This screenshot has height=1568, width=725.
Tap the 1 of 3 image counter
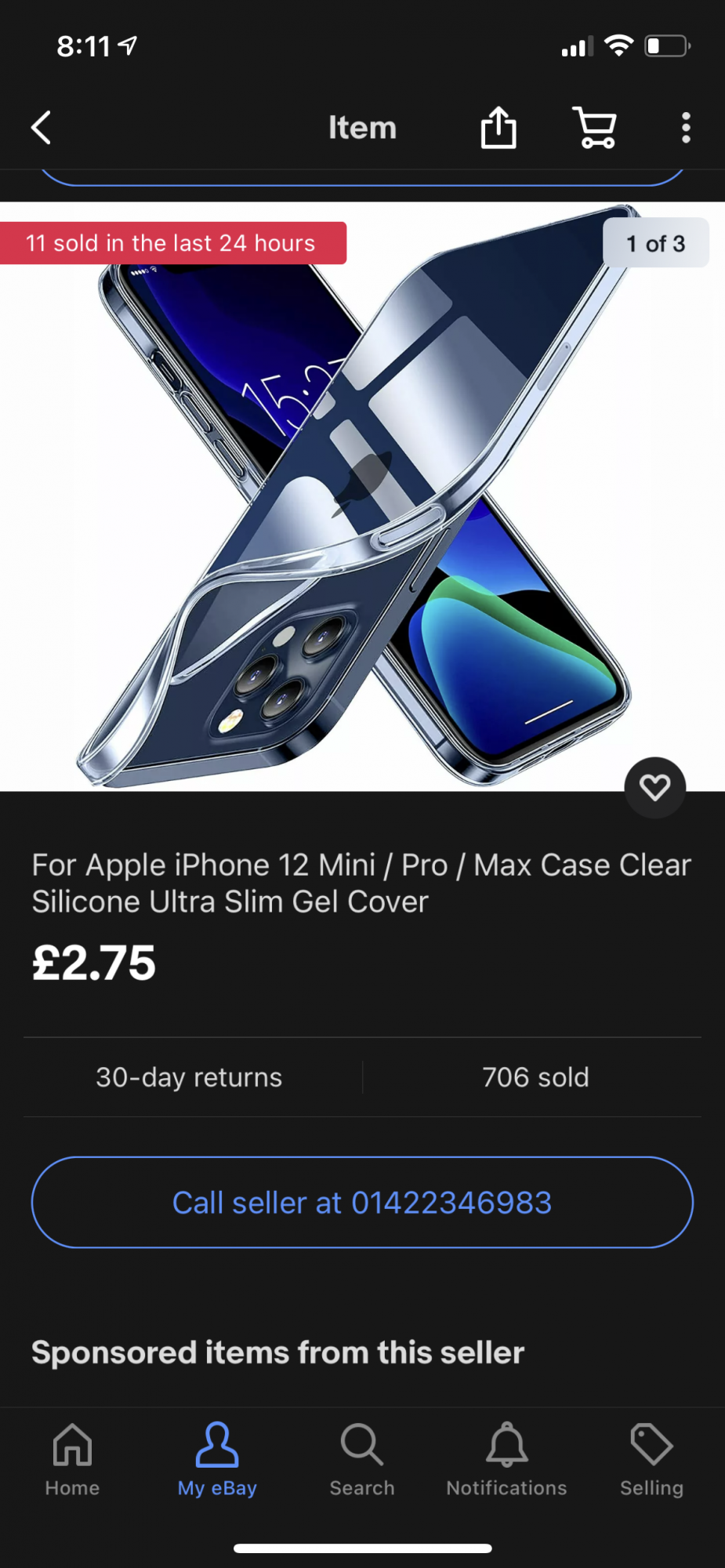click(655, 243)
